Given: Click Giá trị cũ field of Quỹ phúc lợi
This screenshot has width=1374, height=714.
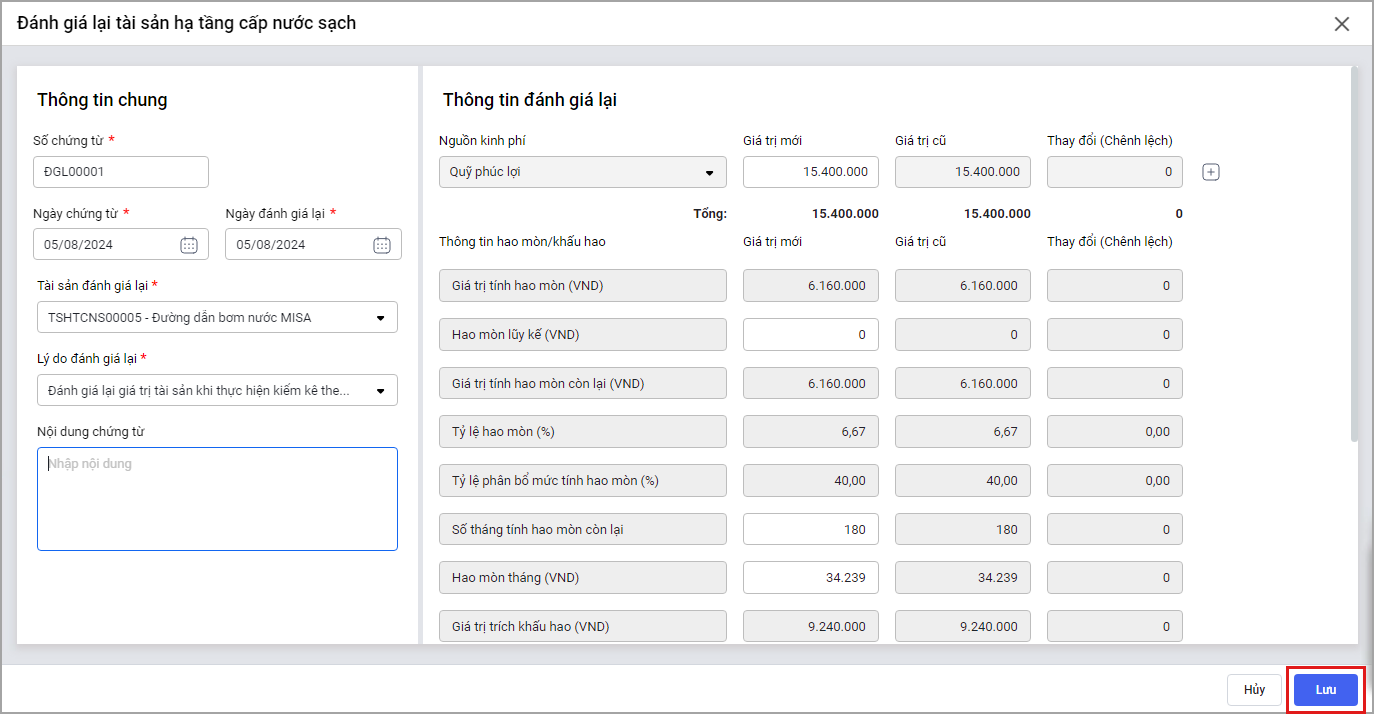Looking at the screenshot, I should [962, 172].
